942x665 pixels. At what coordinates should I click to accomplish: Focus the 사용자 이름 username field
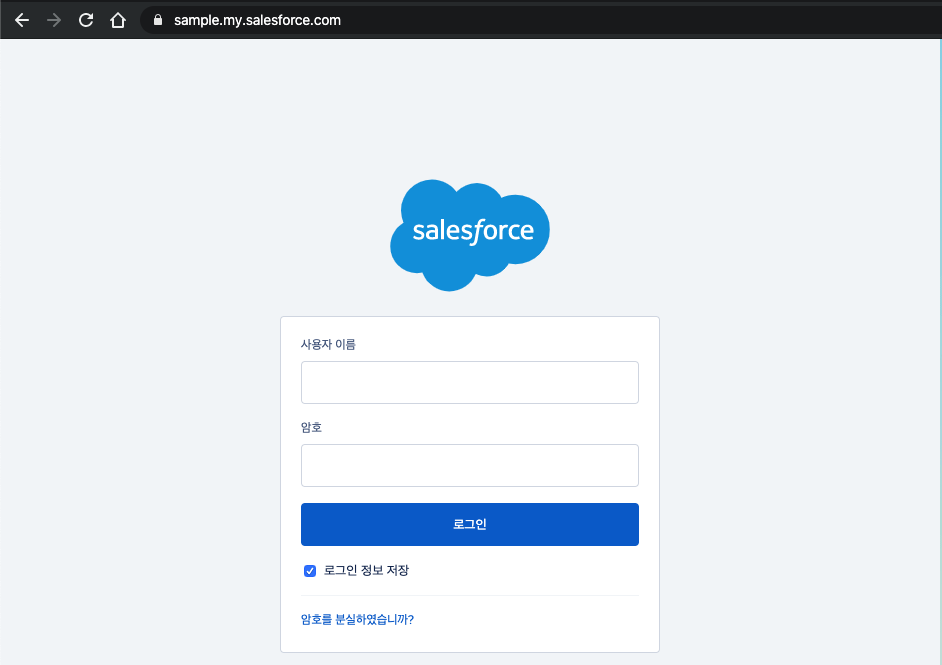point(470,382)
